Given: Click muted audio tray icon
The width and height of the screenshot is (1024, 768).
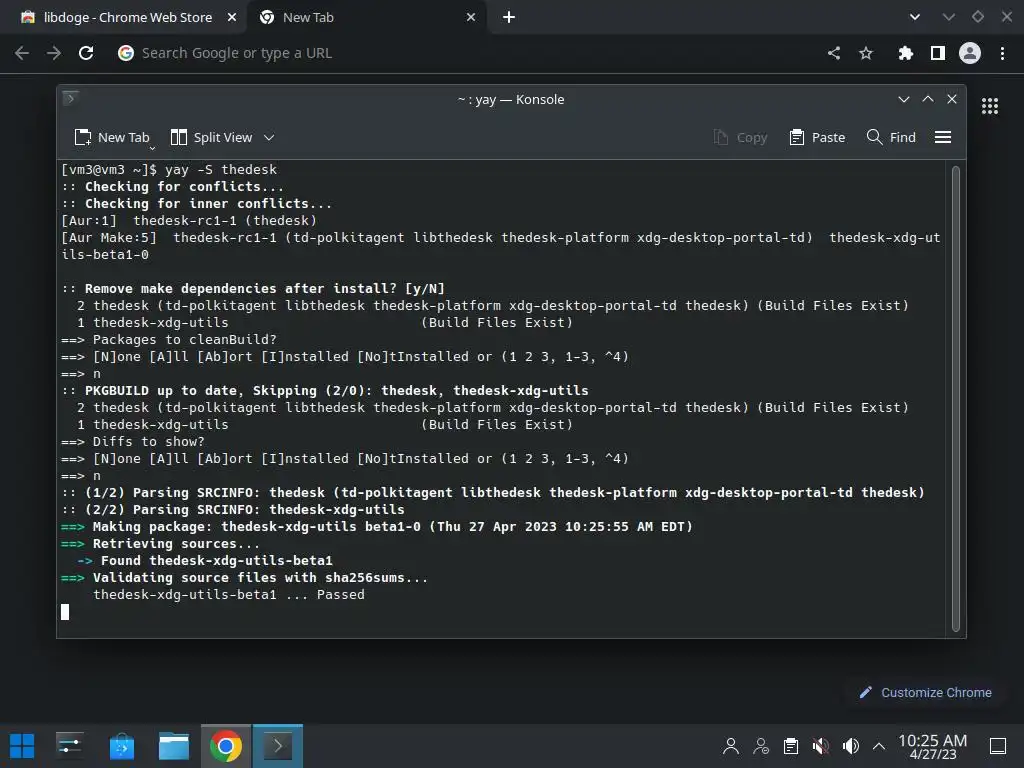Looking at the screenshot, I should (x=821, y=746).
